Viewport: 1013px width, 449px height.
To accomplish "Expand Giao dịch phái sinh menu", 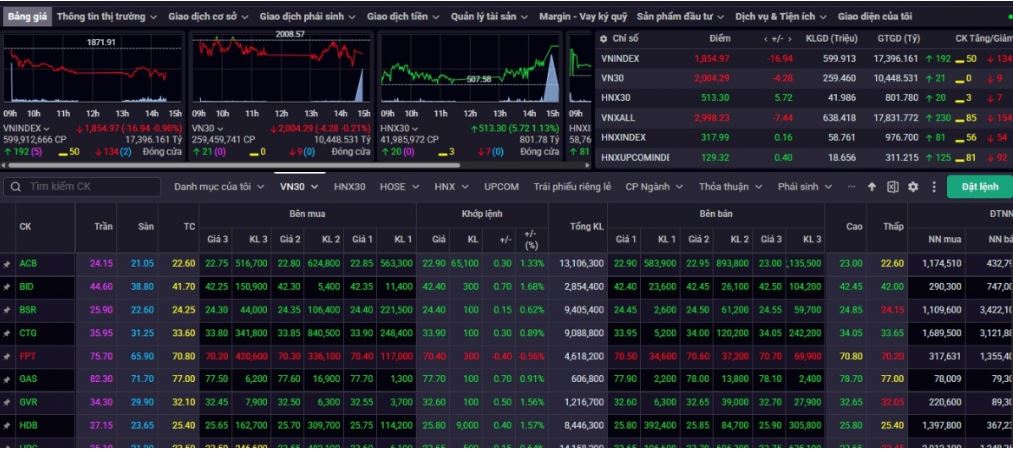I will 308,17.
